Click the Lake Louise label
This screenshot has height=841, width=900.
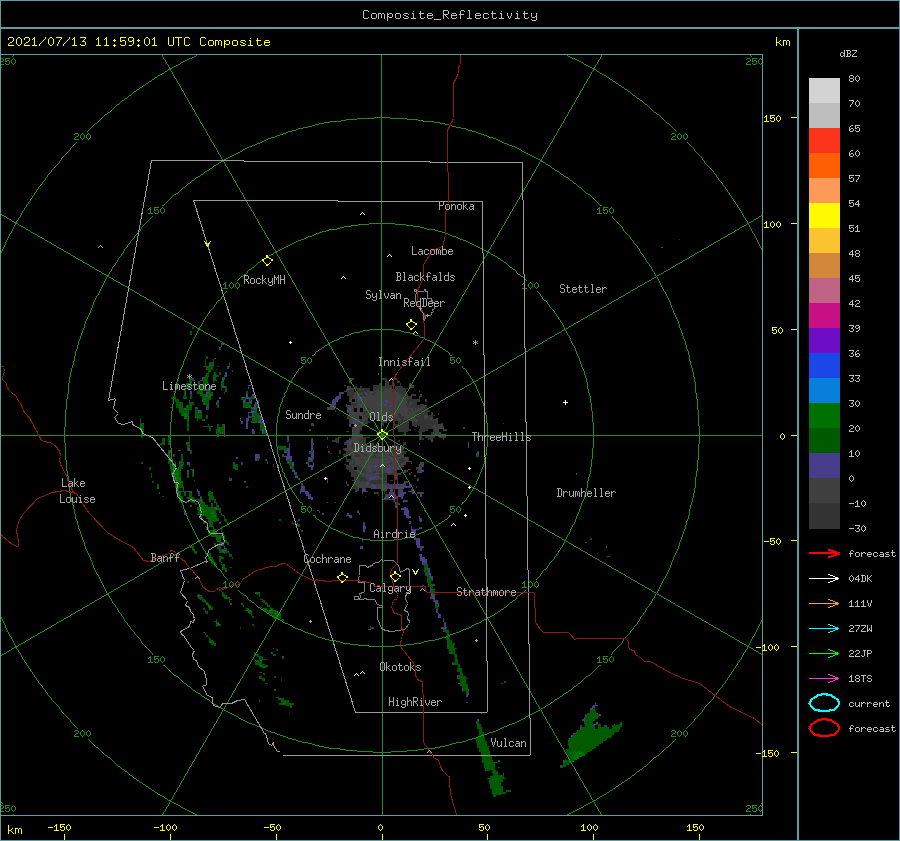tap(77, 491)
